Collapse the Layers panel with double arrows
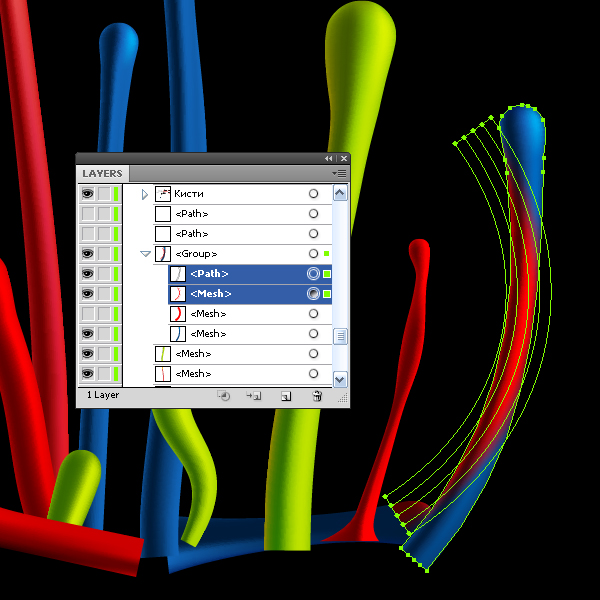Viewport: 600px width, 600px height. 328,158
